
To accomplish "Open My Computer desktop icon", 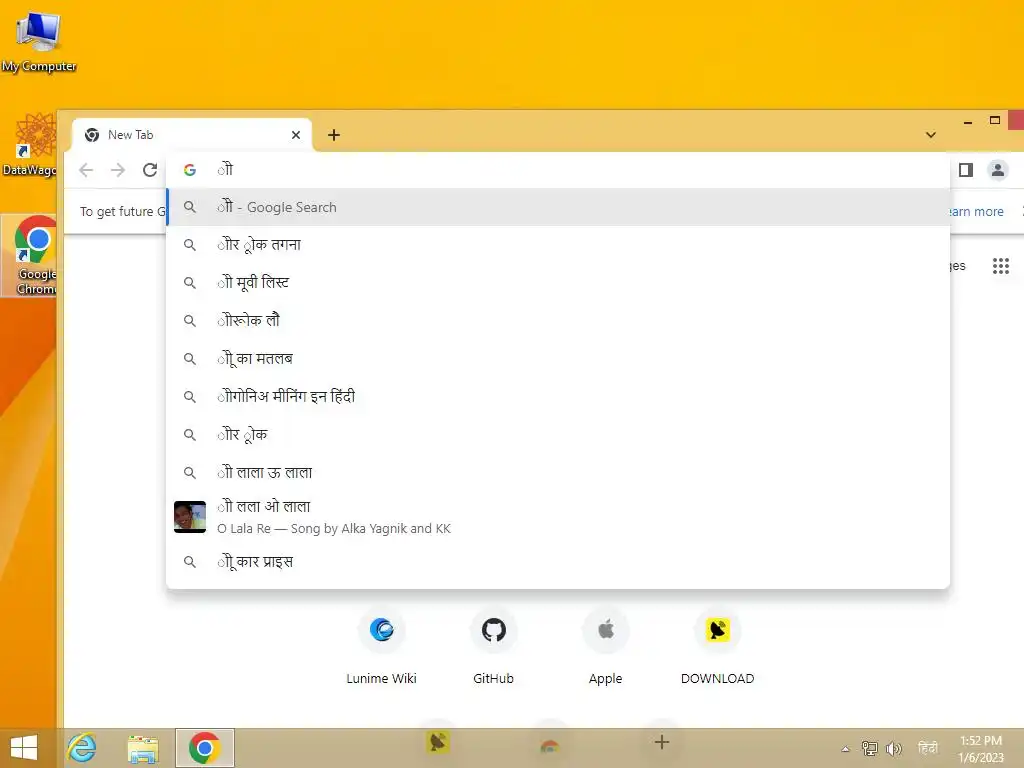I will pyautogui.click(x=39, y=40).
